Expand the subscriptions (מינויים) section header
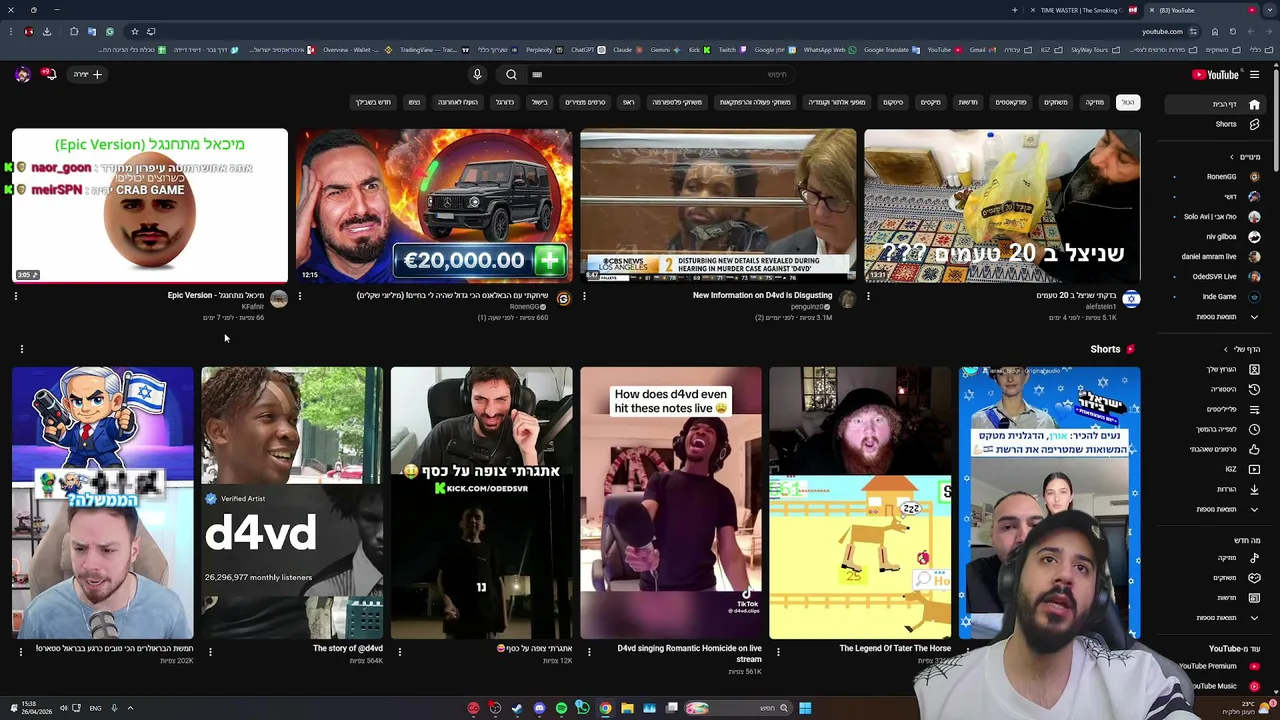The height and width of the screenshot is (720, 1280). 1245,157
